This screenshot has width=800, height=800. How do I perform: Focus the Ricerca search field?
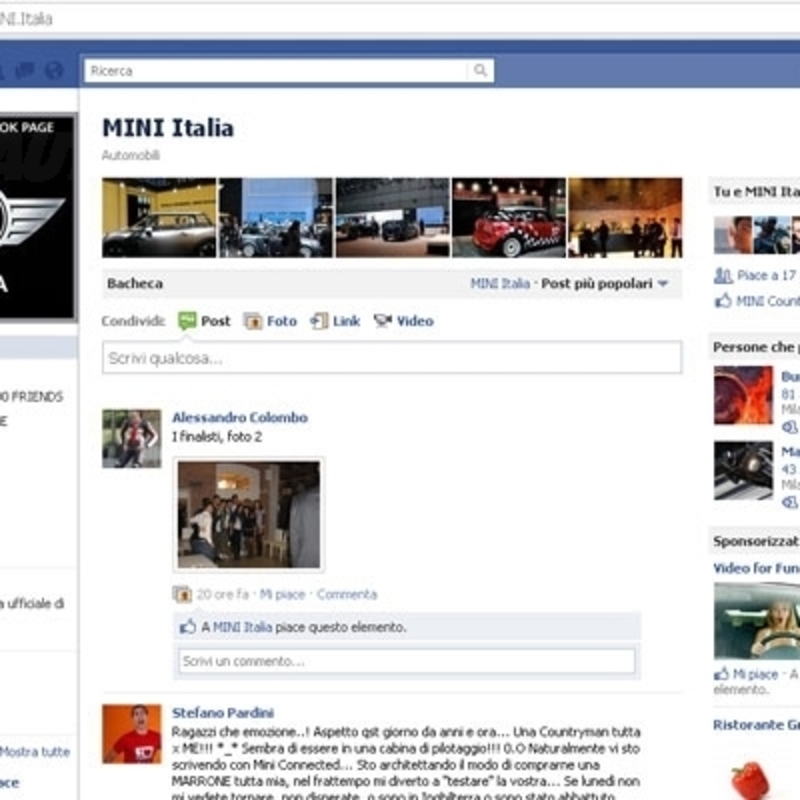click(276, 70)
